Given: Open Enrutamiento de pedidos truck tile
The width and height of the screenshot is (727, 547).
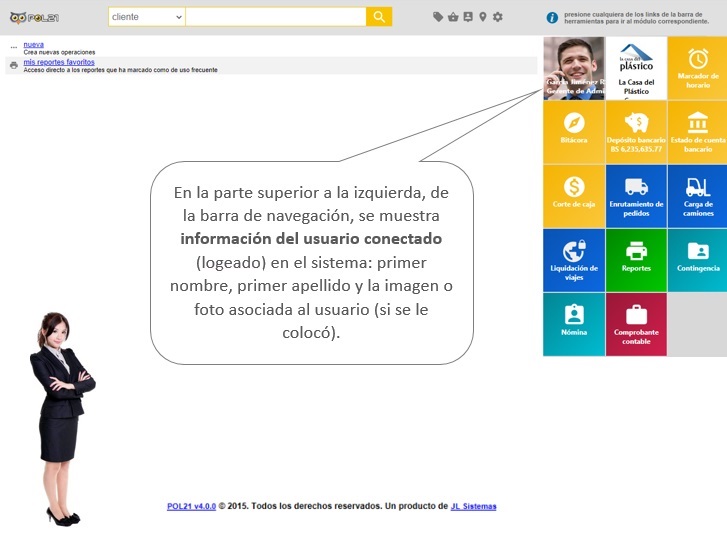Looking at the screenshot, I should point(636,196).
